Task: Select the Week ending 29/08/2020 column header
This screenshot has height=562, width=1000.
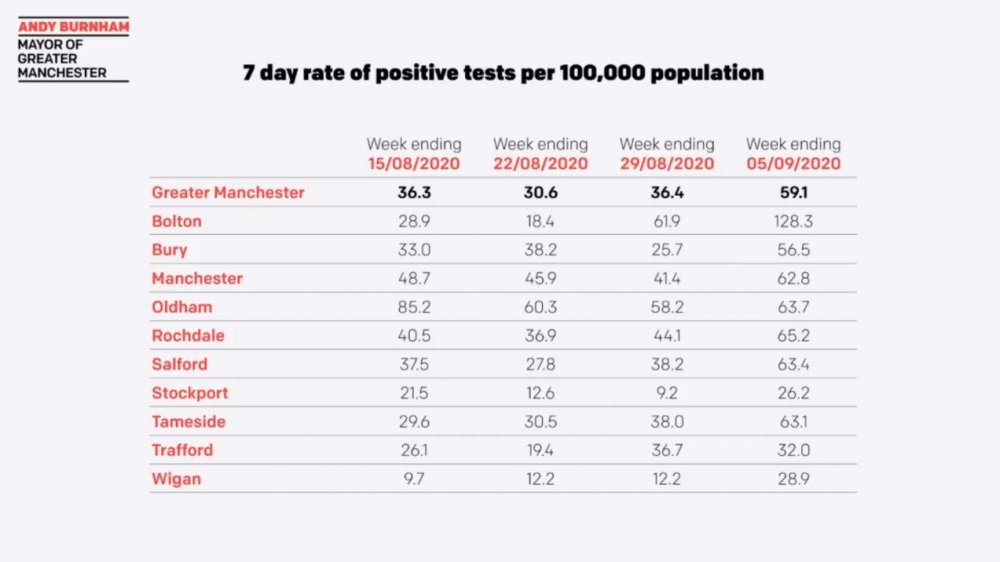Action: point(667,154)
